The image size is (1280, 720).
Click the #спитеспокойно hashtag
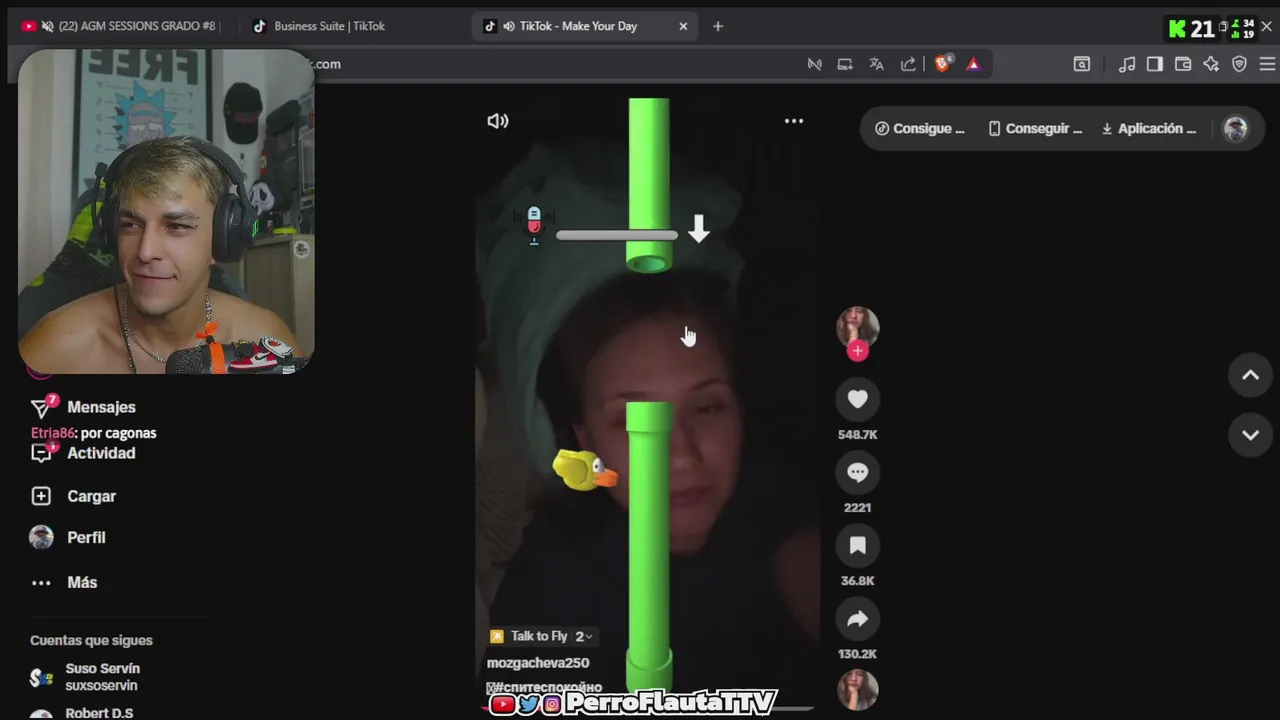click(x=548, y=687)
